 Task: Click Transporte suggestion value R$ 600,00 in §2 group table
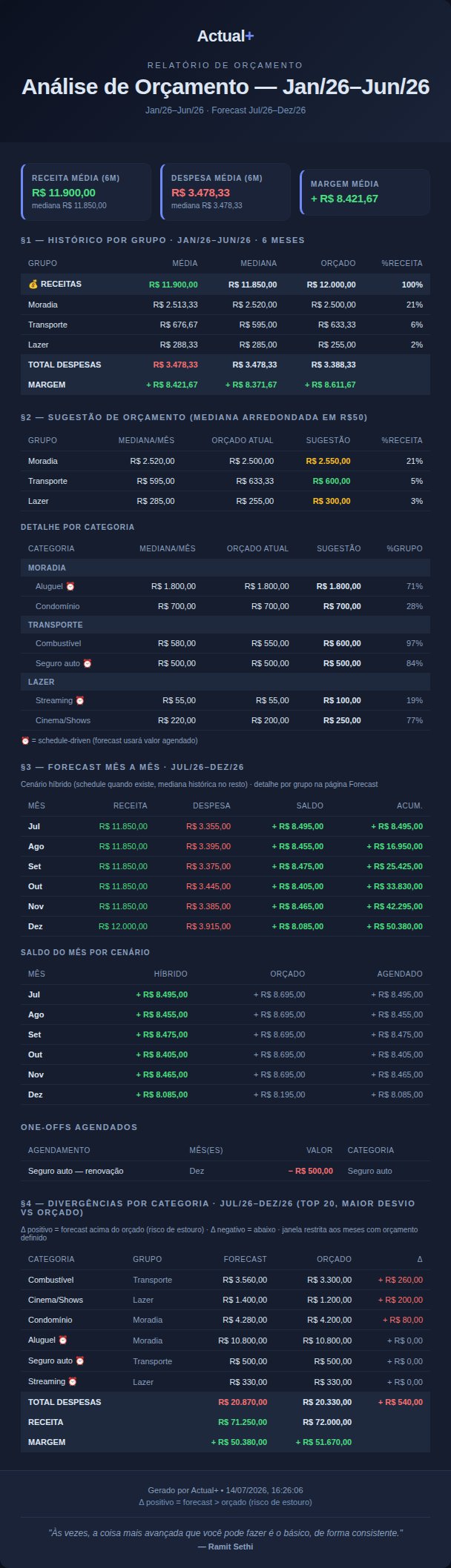point(332,481)
